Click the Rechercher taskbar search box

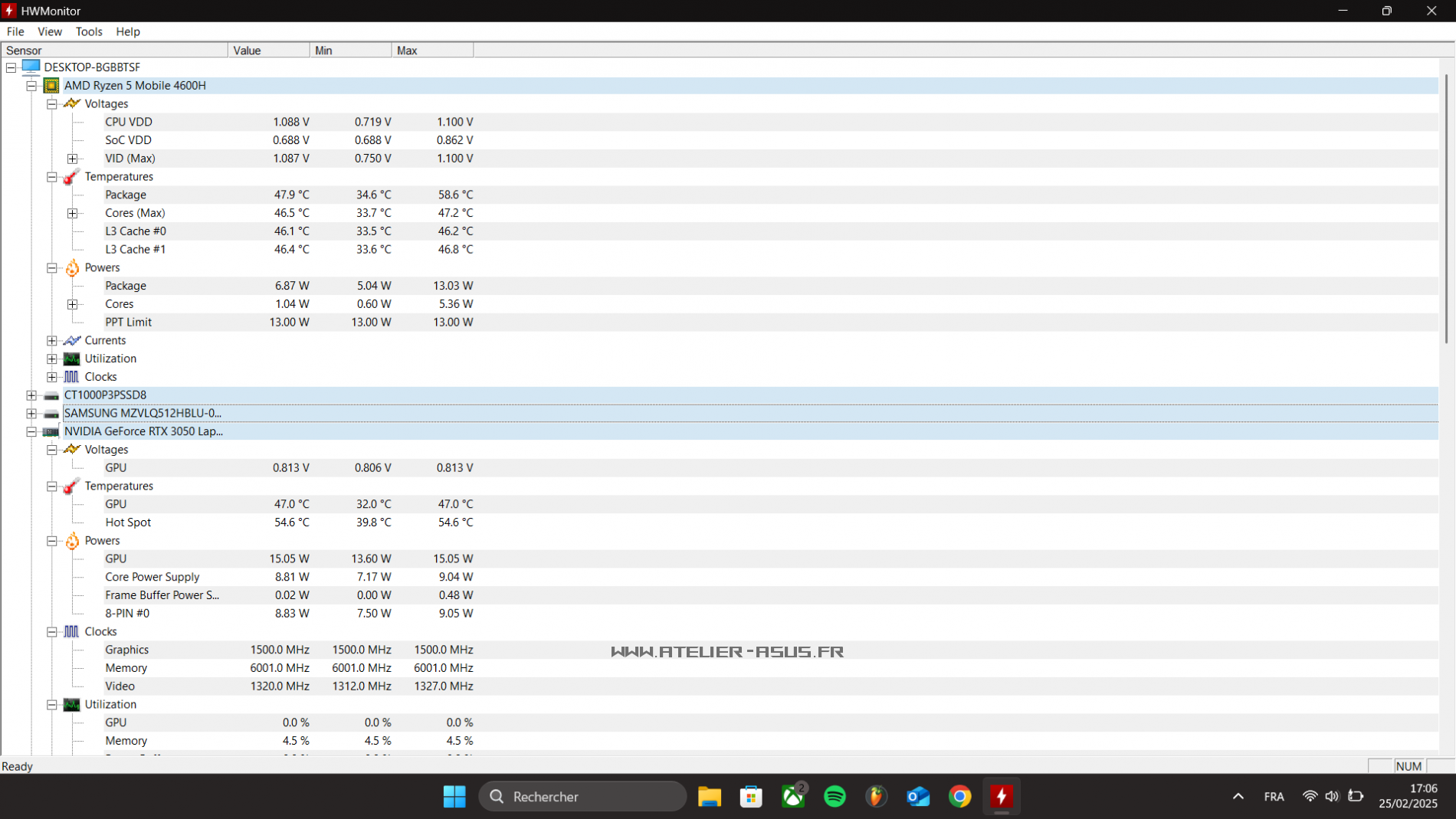tap(582, 797)
